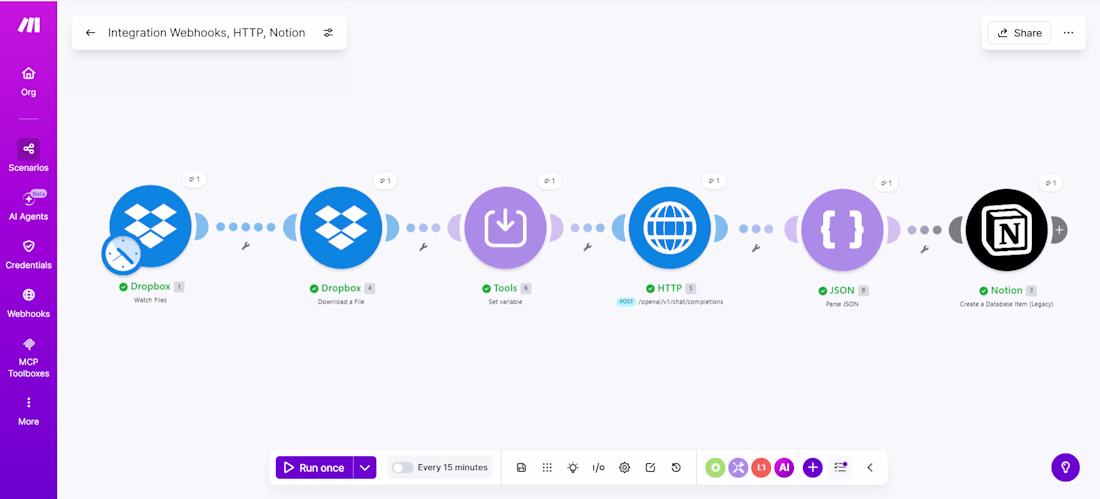The height and width of the screenshot is (499, 1100).
Task: Go to Org in sidebar
Action: pyautogui.click(x=28, y=81)
